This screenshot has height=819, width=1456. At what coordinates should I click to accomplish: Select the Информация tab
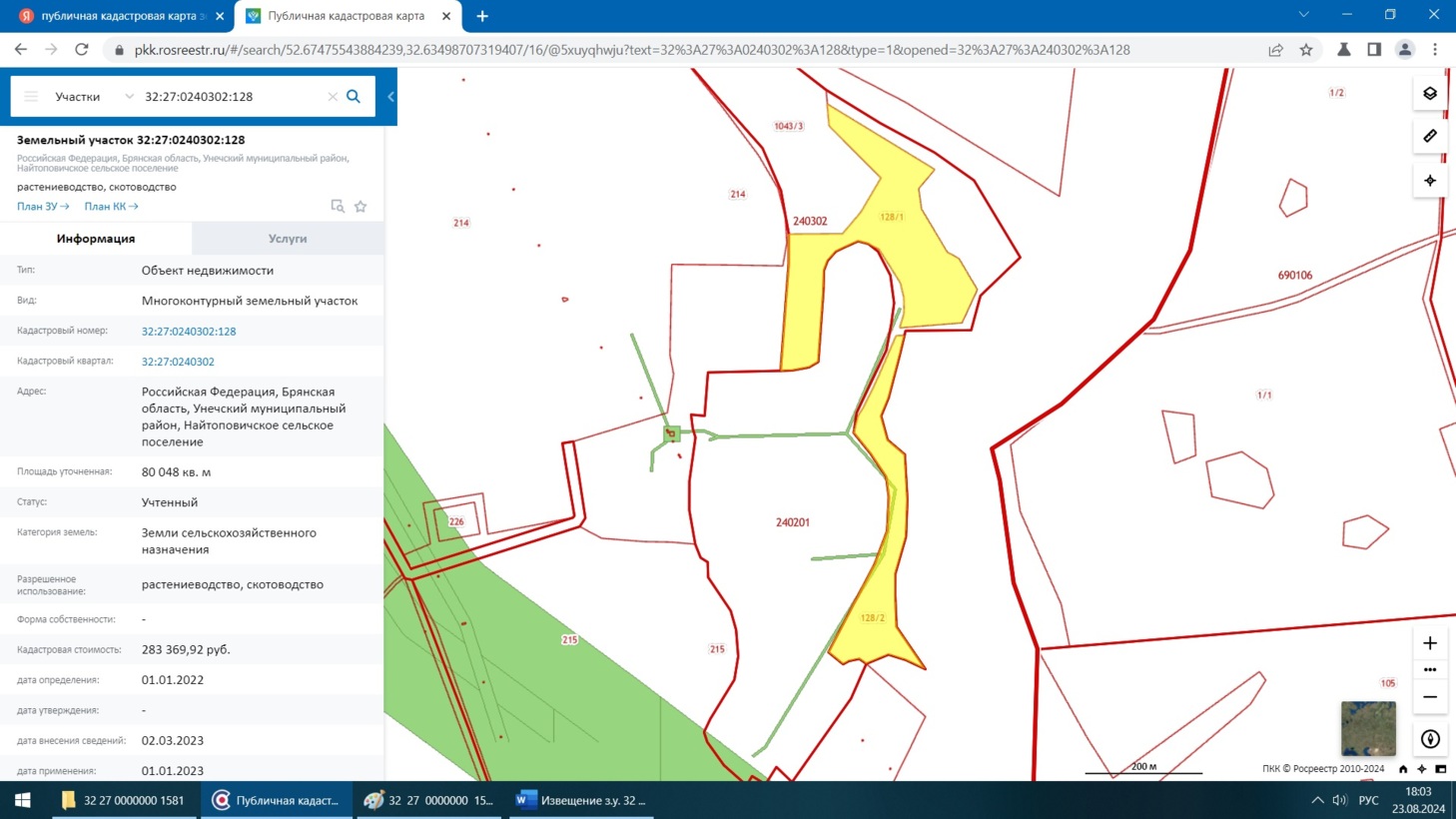tap(96, 239)
